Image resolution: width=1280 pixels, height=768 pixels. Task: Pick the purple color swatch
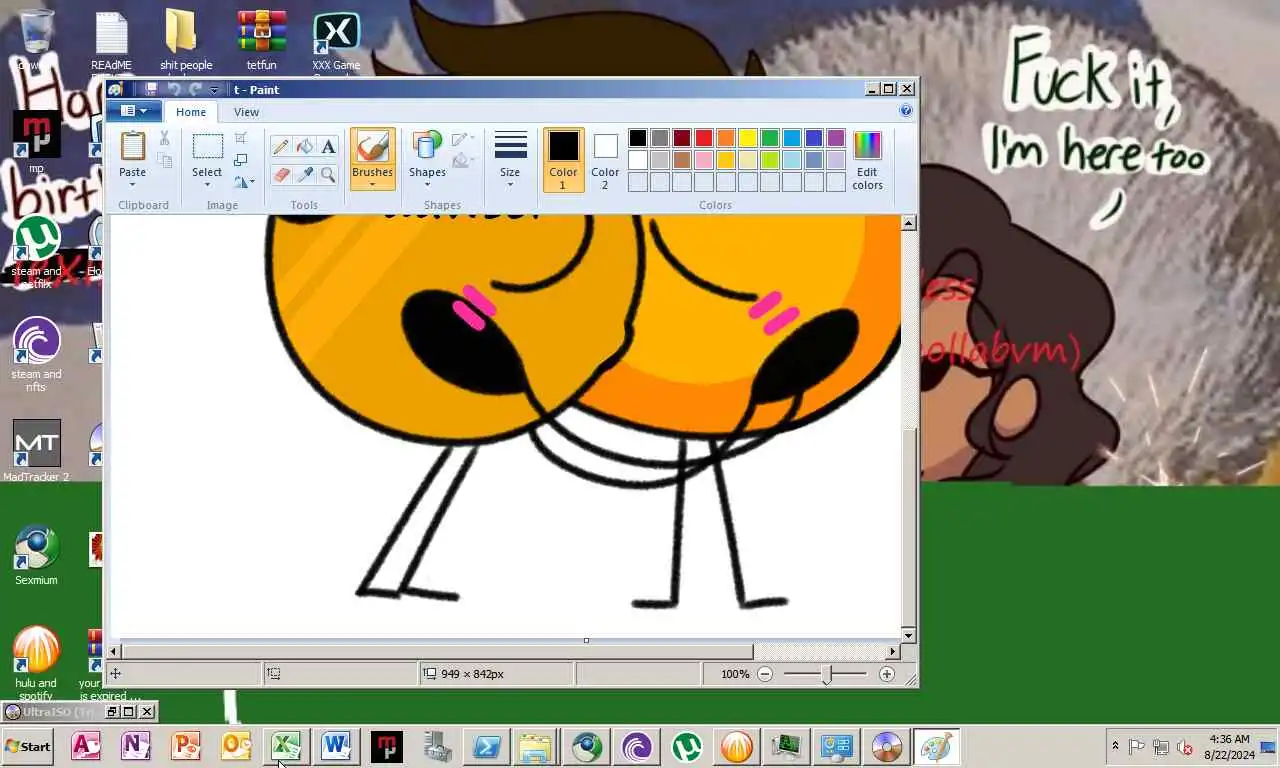[x=836, y=138]
